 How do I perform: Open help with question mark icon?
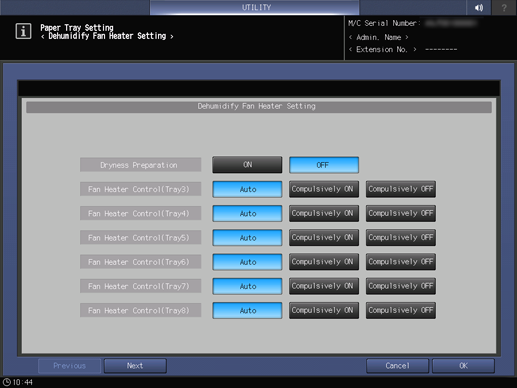(x=504, y=7)
